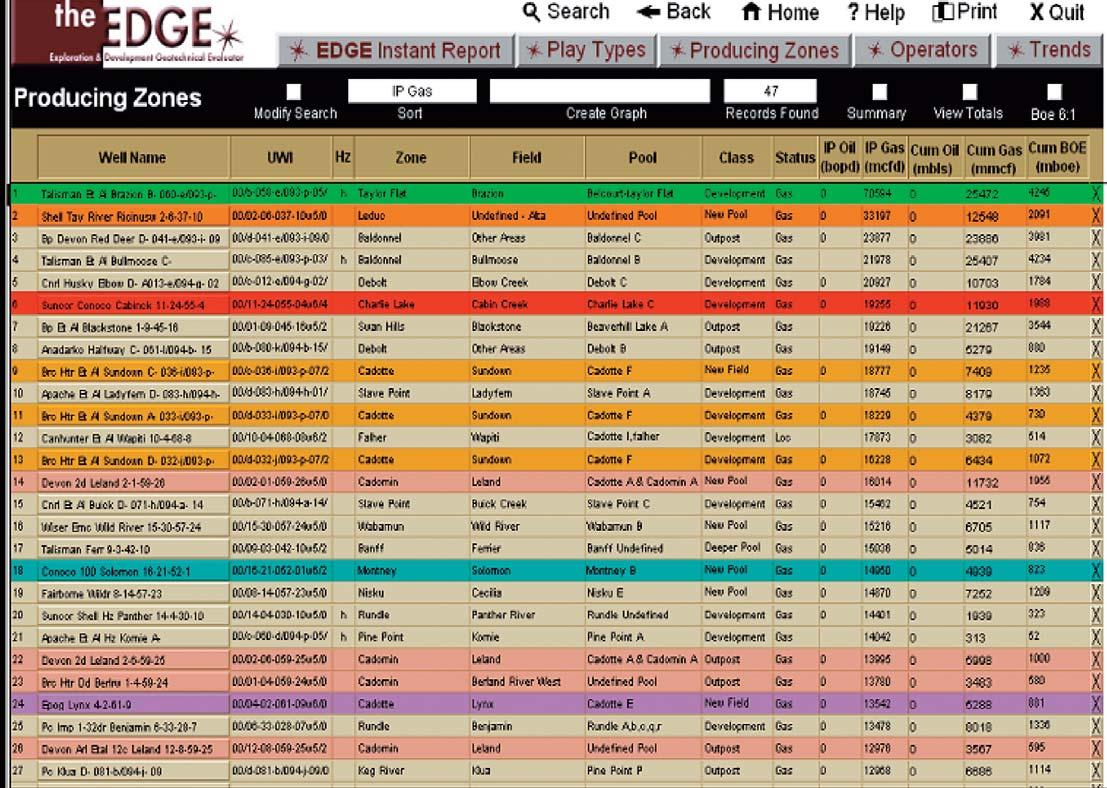
Task: Remove row 18 Conoco 100 Solomon with X
Action: pyautogui.click(x=1096, y=571)
